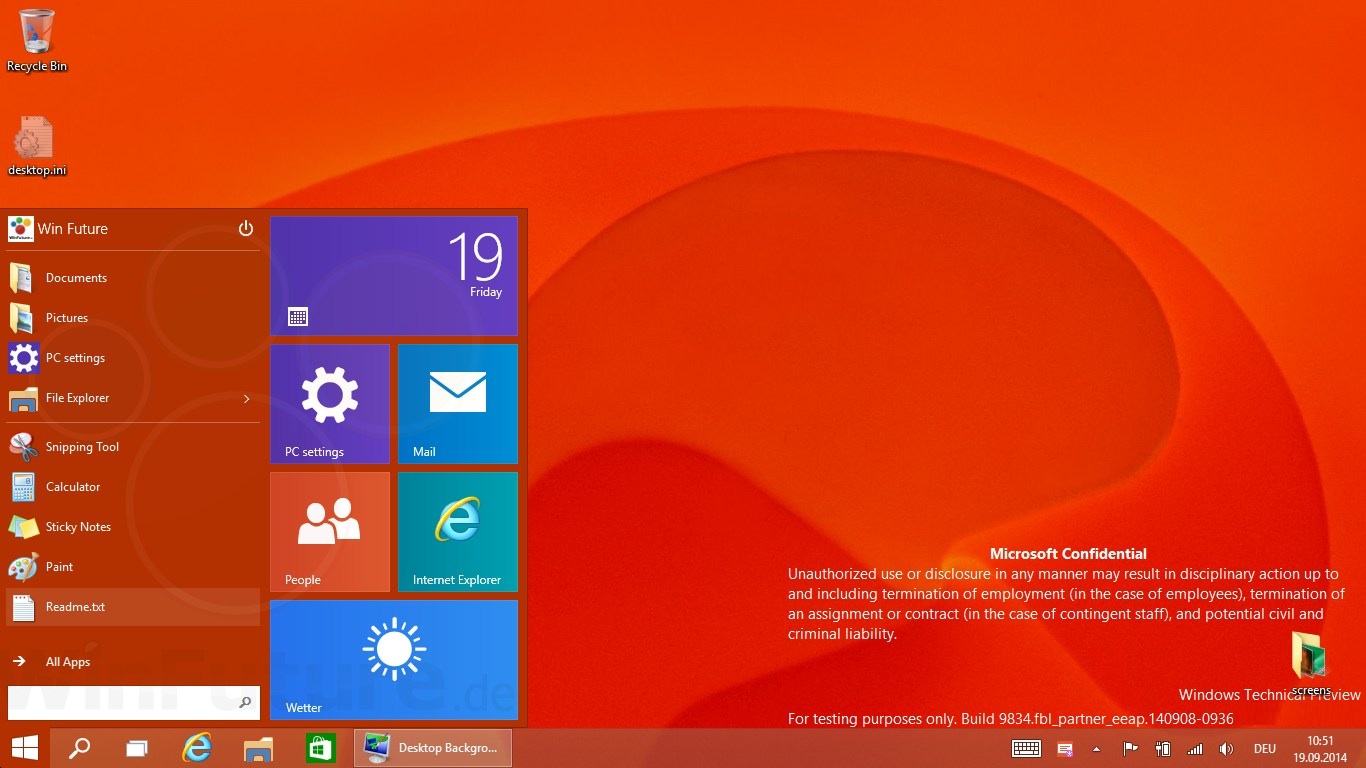The width and height of the screenshot is (1366, 768).
Task: Click the Start menu search box
Action: pos(134,703)
